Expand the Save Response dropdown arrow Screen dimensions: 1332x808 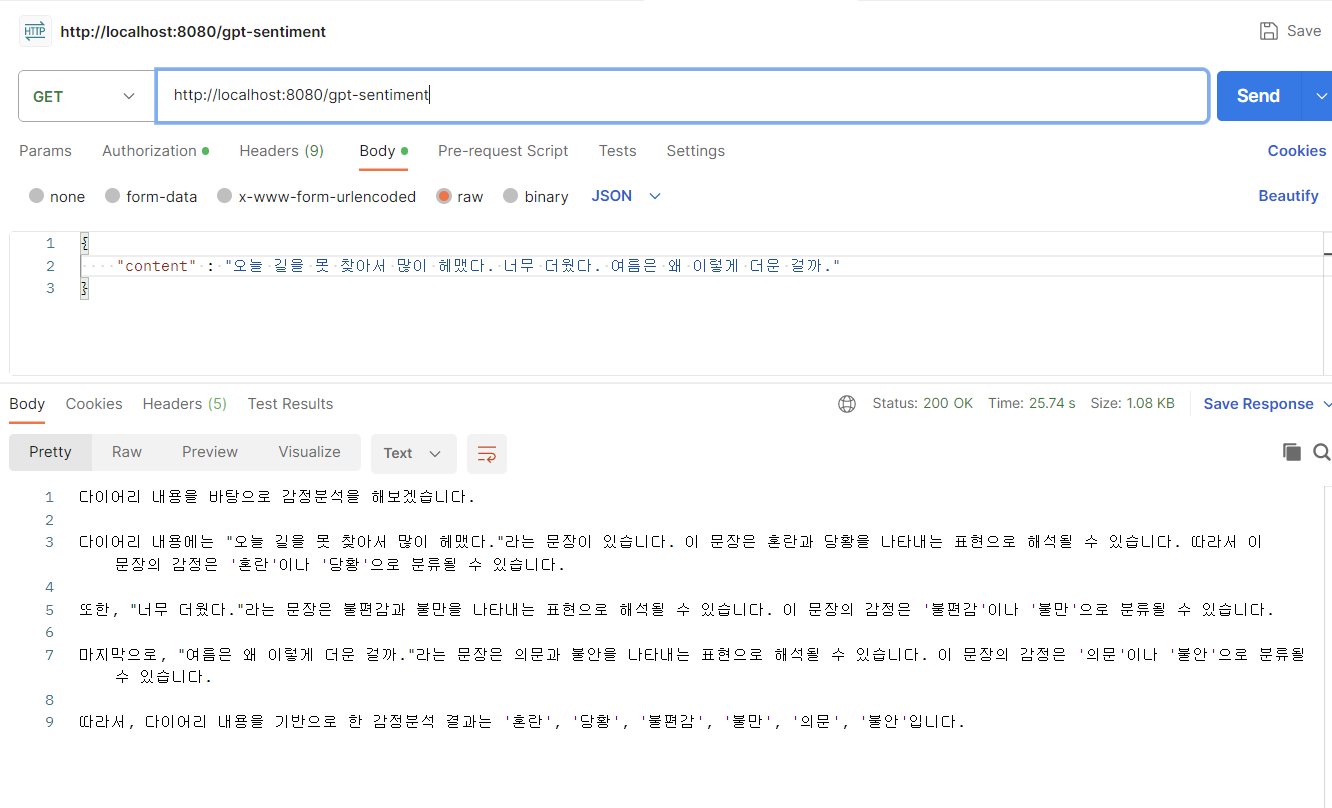point(1327,404)
